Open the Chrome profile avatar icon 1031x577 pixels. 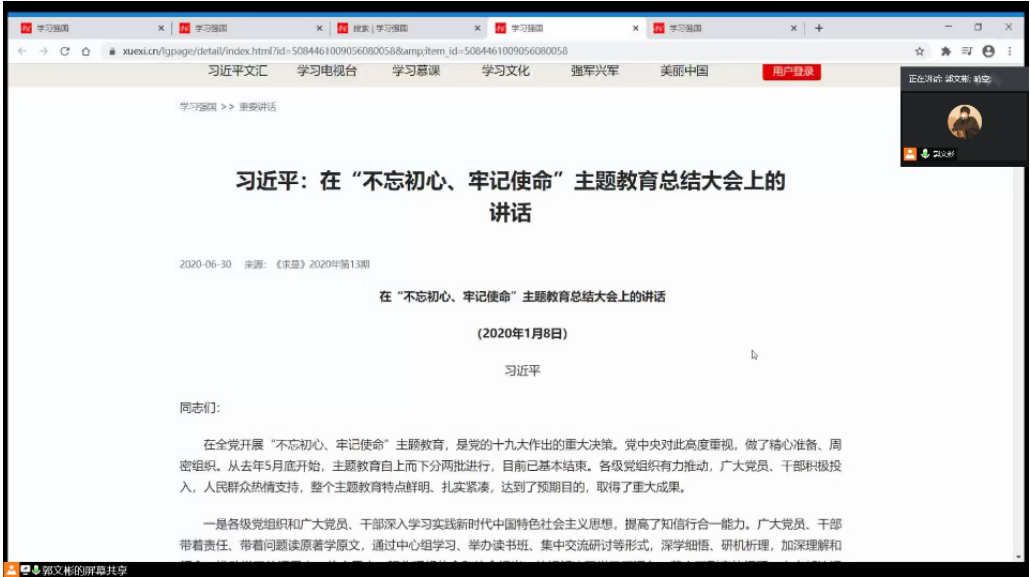[x=988, y=51]
